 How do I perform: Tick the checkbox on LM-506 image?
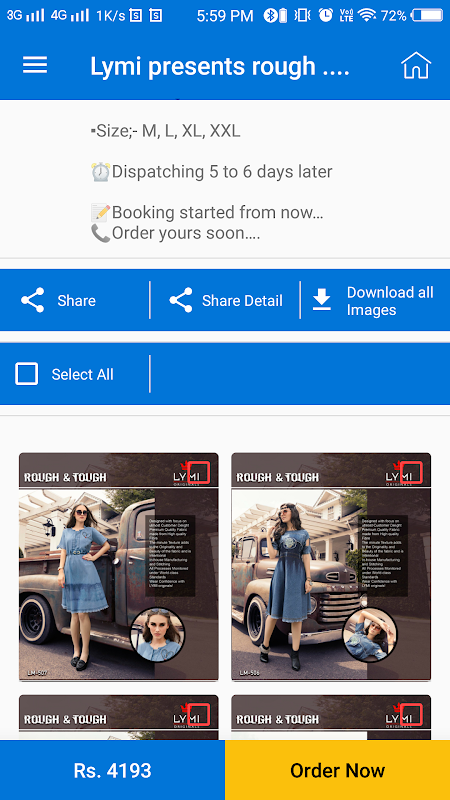411,472
